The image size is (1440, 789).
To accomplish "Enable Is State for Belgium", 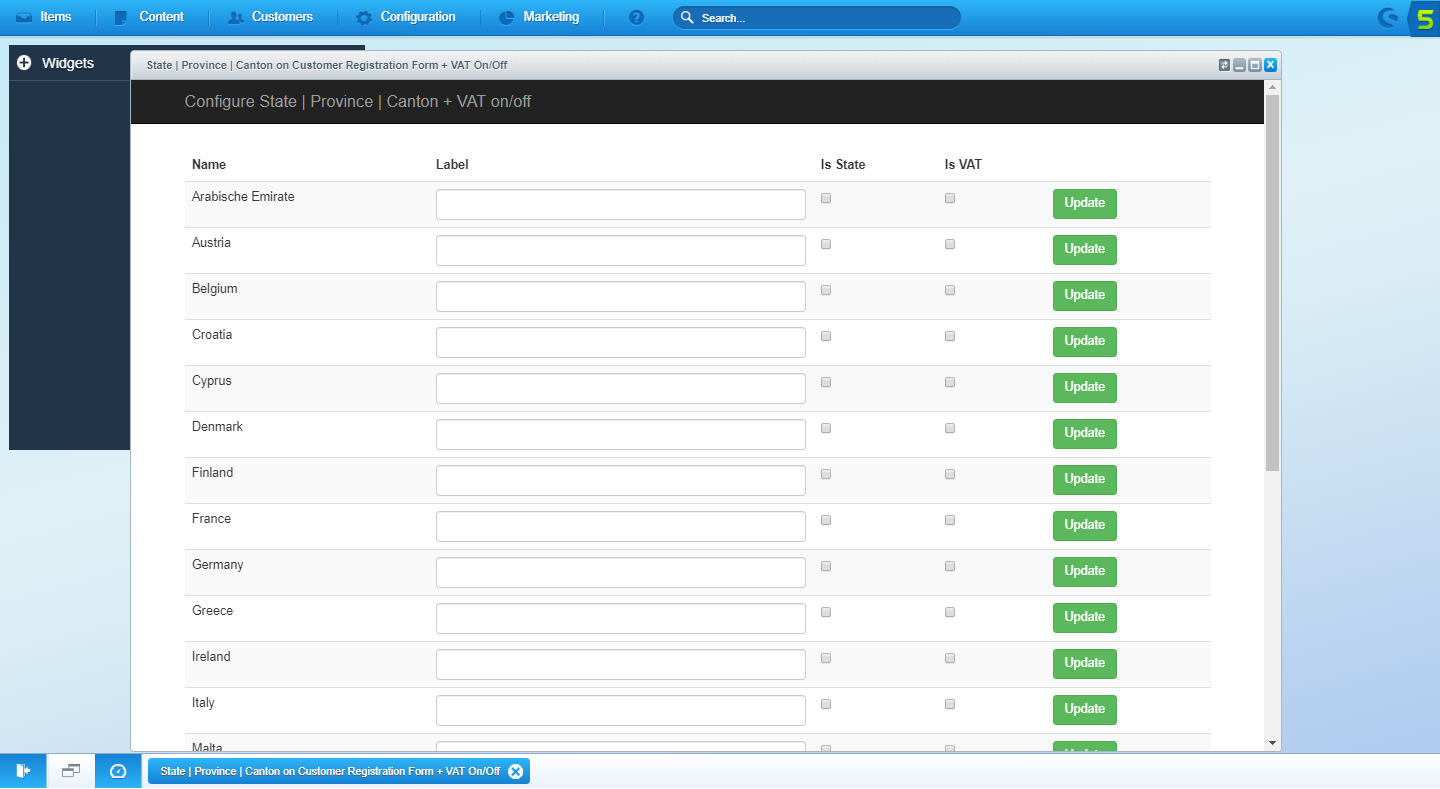I will tap(826, 290).
